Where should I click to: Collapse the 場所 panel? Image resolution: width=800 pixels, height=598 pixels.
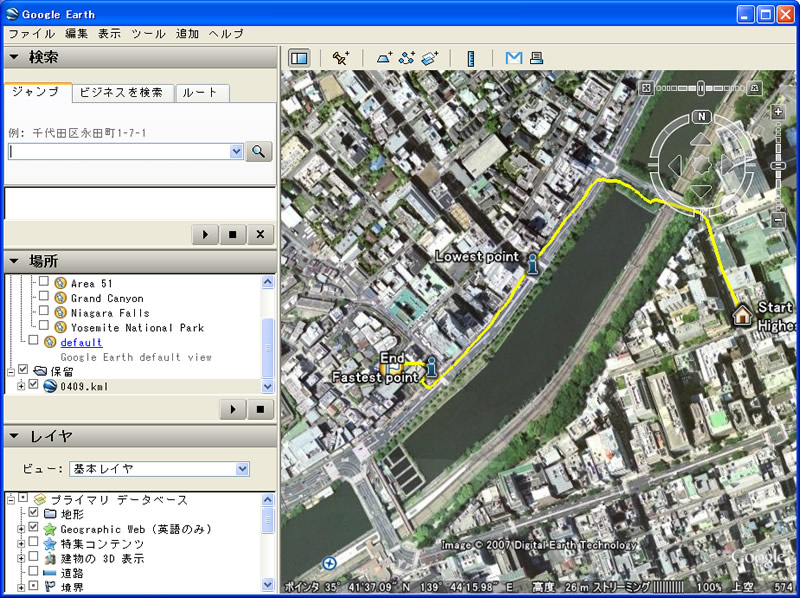pyautogui.click(x=14, y=261)
